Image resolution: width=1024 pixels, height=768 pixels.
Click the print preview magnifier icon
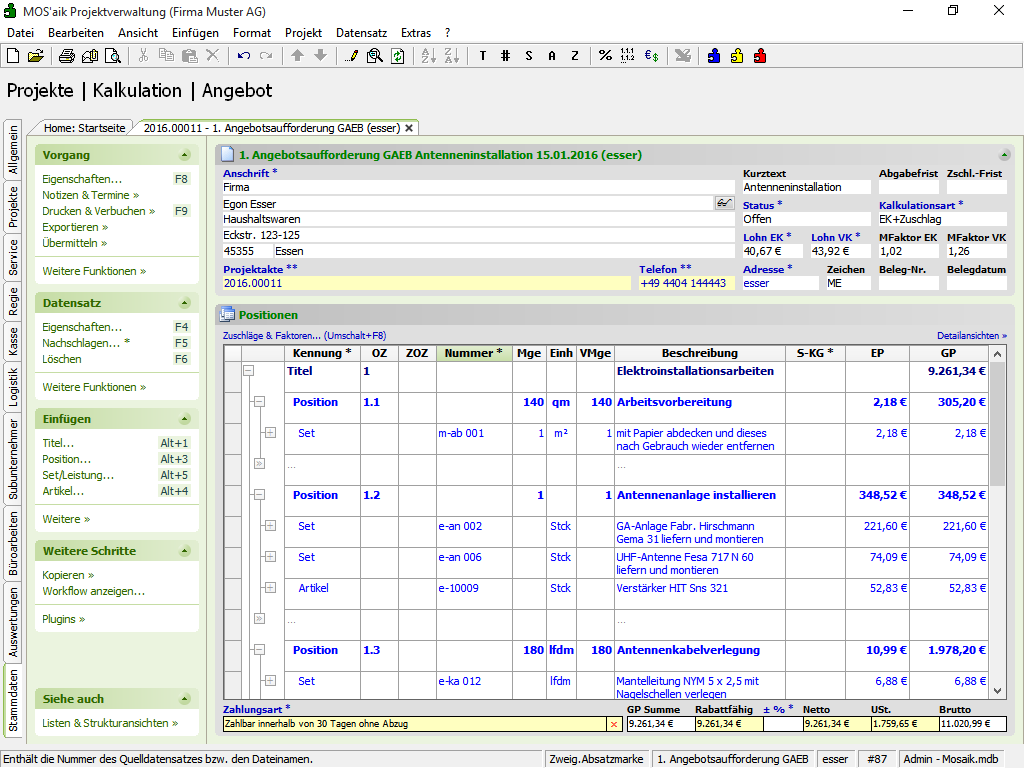coord(112,56)
